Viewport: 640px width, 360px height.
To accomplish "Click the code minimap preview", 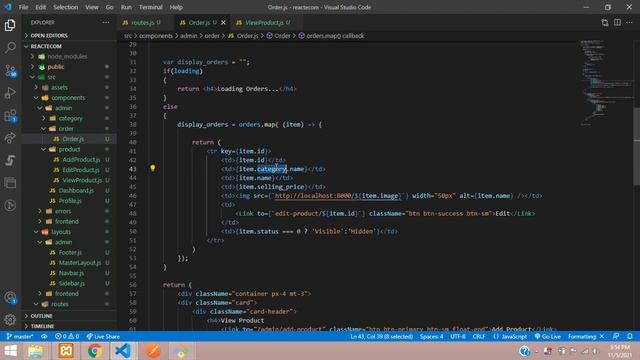I will [x=606, y=82].
